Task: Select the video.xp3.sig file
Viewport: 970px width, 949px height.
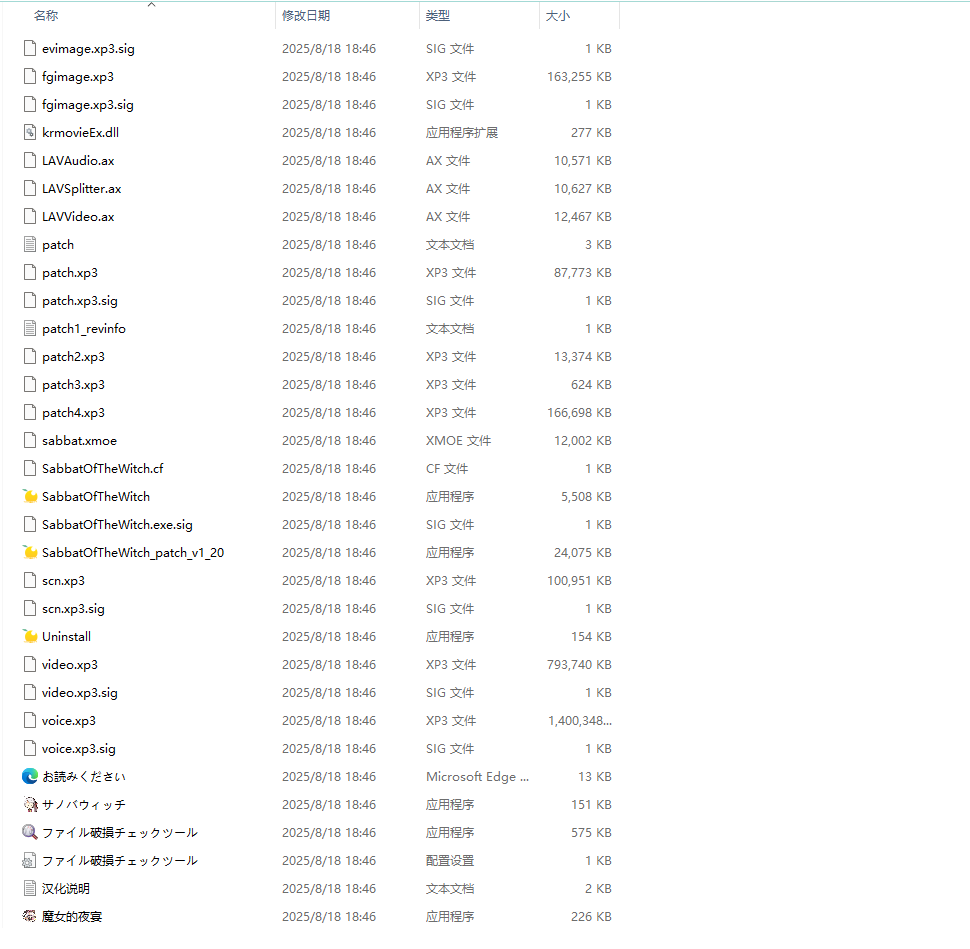Action: (x=79, y=692)
